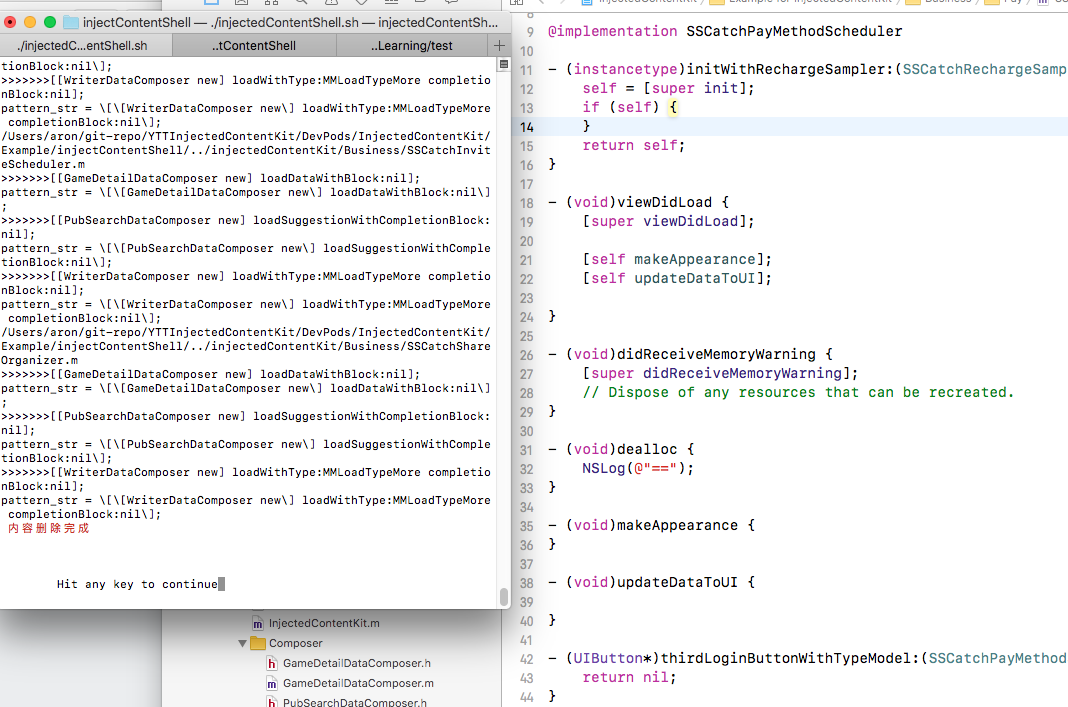This screenshot has height=707, width=1068.
Task: Click '[self updateDataToUI];' call in code
Action: point(677,279)
